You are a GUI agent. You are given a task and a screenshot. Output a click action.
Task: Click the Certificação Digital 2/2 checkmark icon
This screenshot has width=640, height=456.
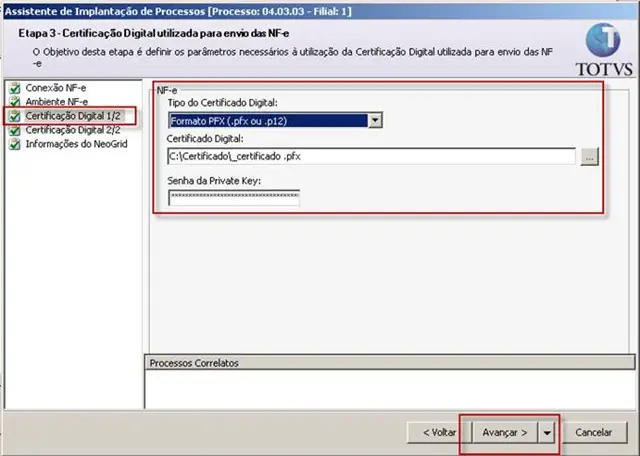coord(15,130)
